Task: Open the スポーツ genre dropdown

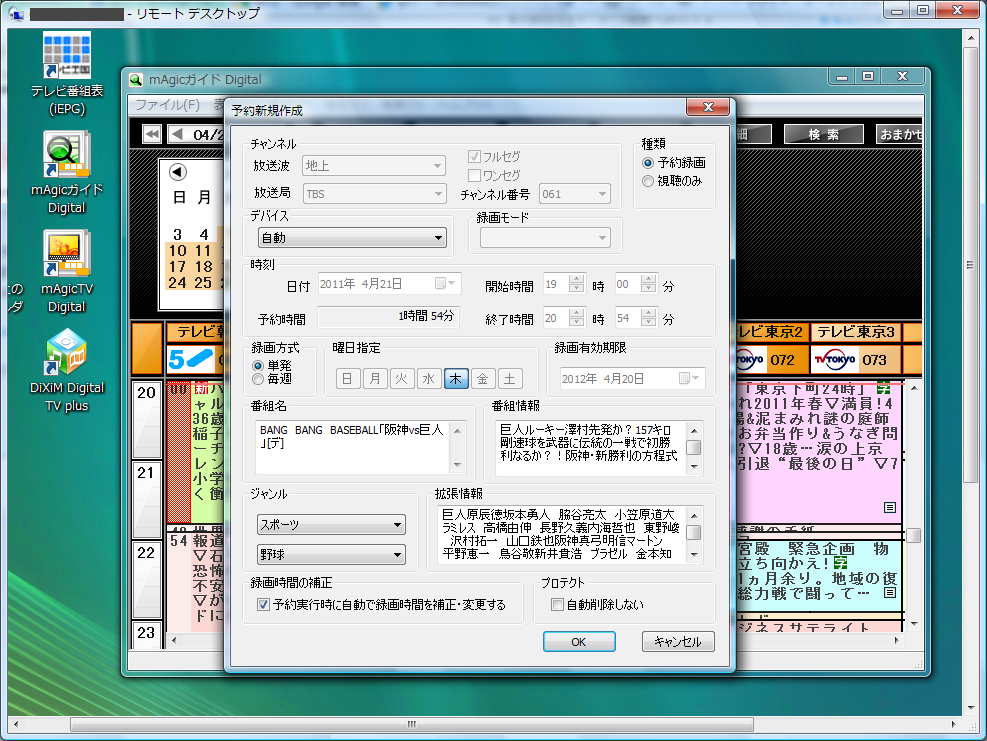Action: tap(331, 525)
